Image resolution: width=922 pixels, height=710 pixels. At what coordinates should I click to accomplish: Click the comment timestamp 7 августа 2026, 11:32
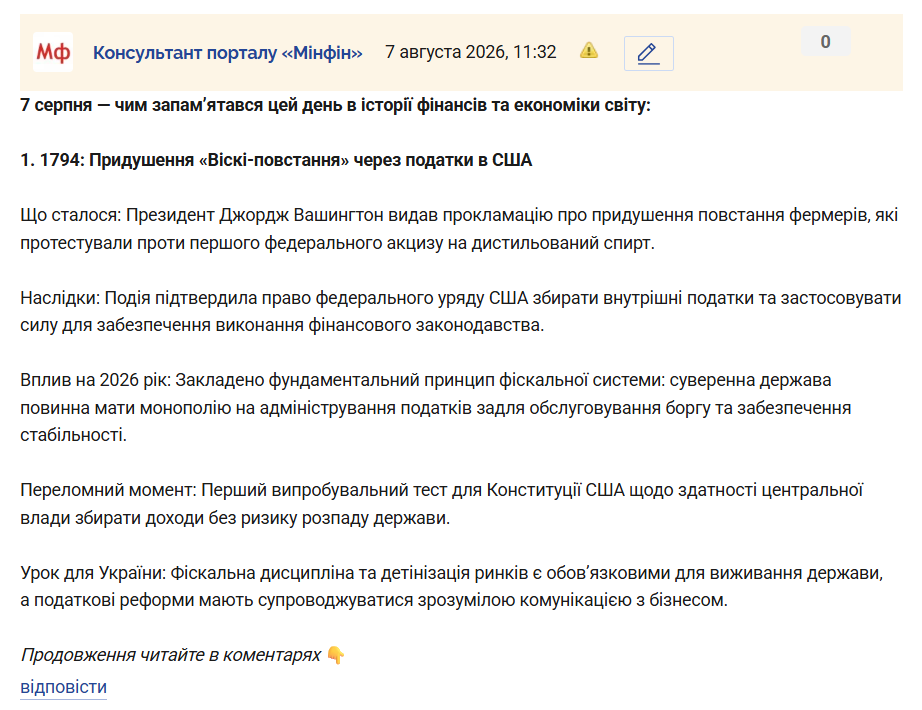coord(470,52)
